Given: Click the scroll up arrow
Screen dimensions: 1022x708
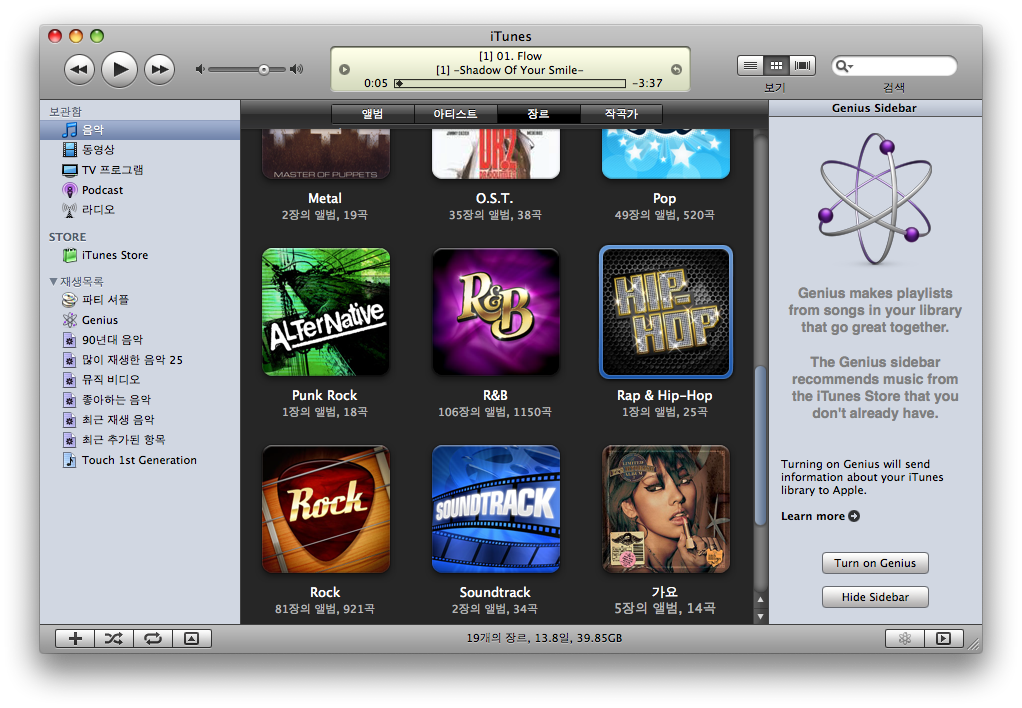Looking at the screenshot, I should click(x=760, y=600).
